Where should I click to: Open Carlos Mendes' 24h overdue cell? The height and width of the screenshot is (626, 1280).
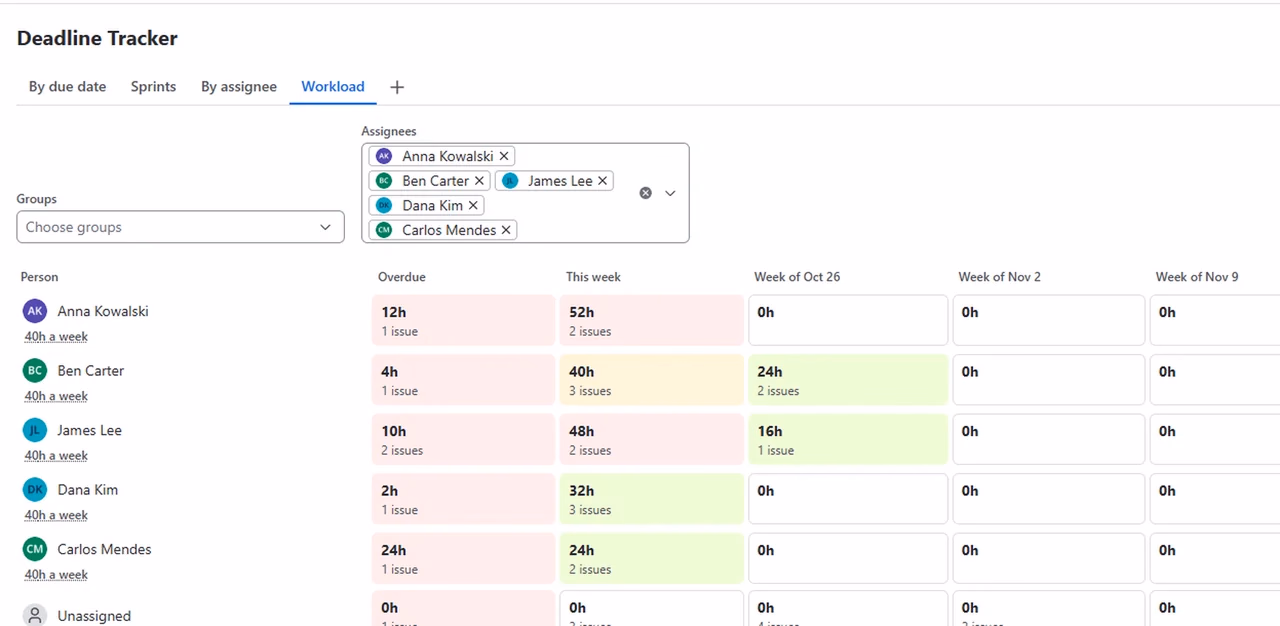pos(463,558)
